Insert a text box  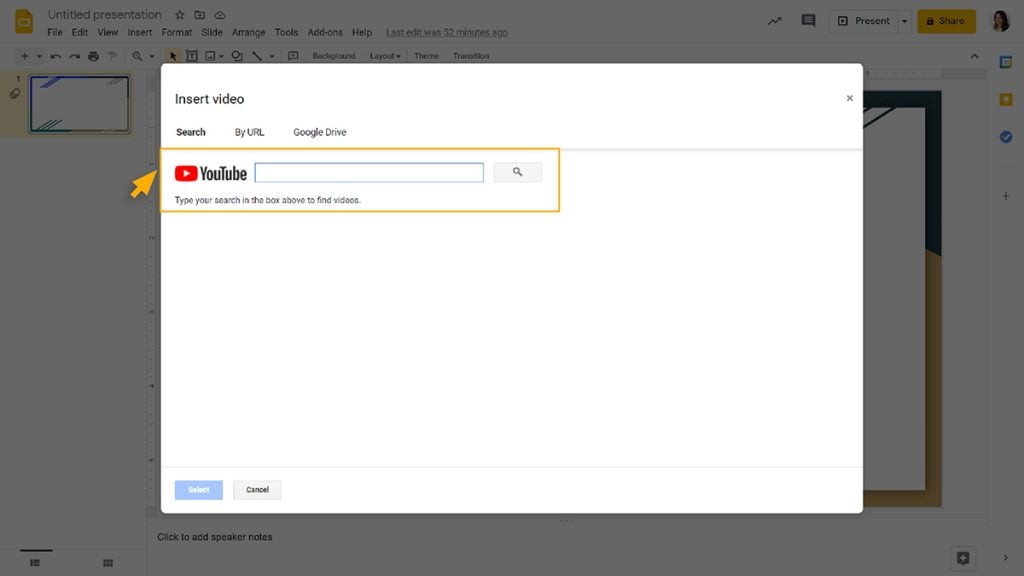(192, 56)
